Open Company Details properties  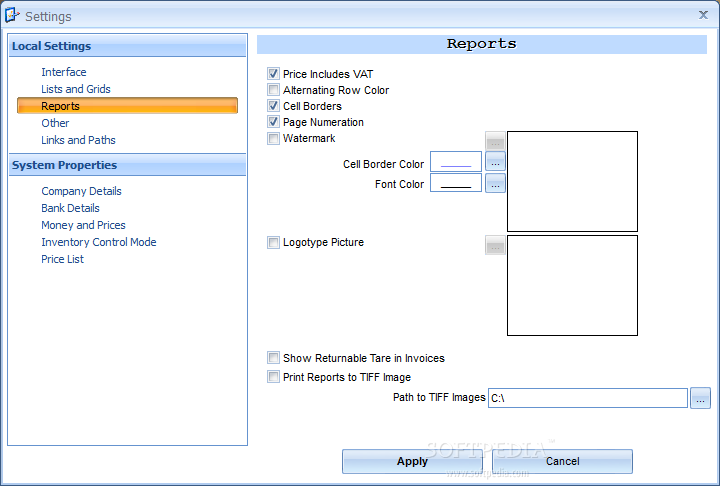pyautogui.click(x=81, y=191)
